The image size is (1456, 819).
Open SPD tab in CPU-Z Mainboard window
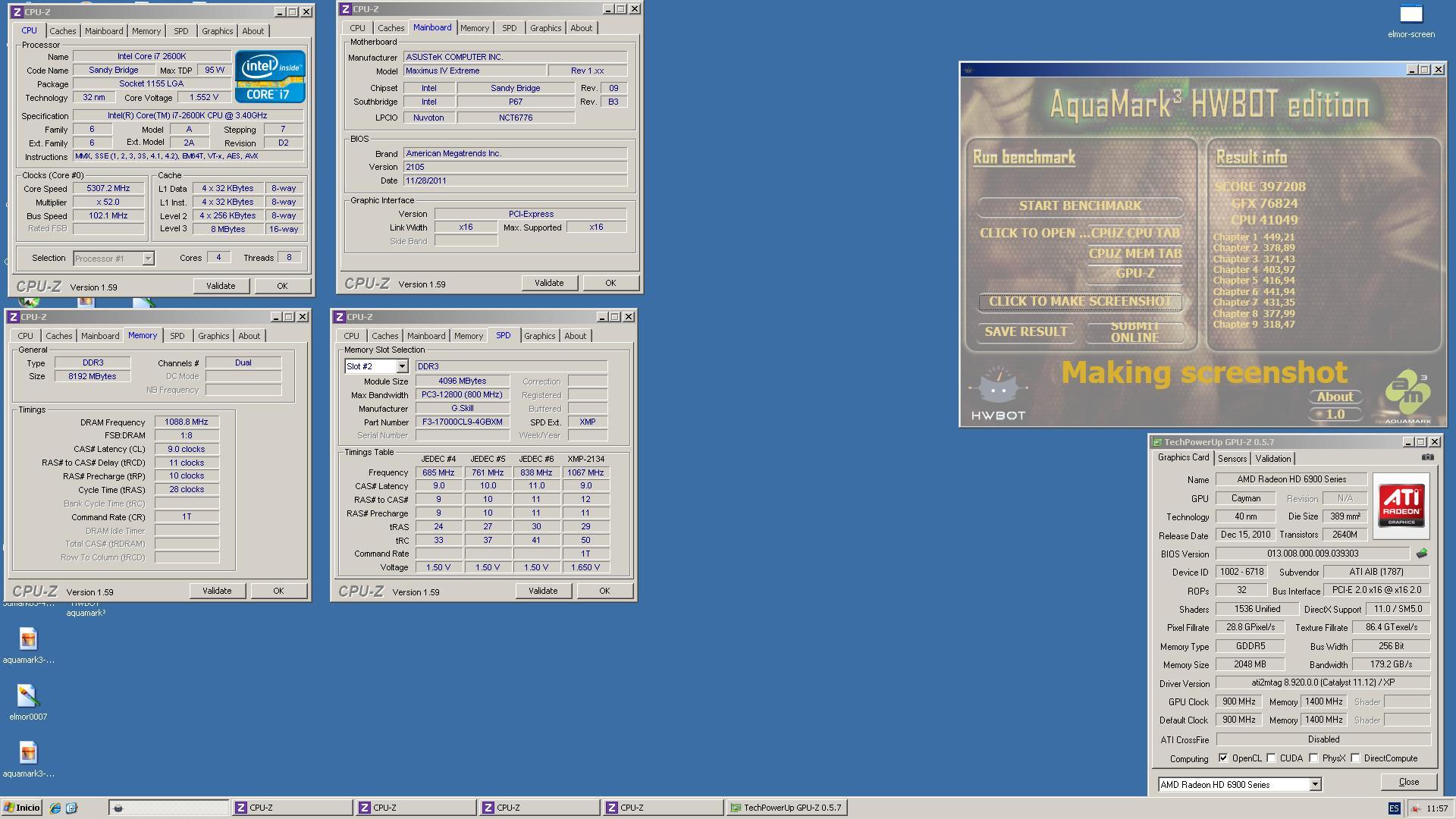(509, 28)
